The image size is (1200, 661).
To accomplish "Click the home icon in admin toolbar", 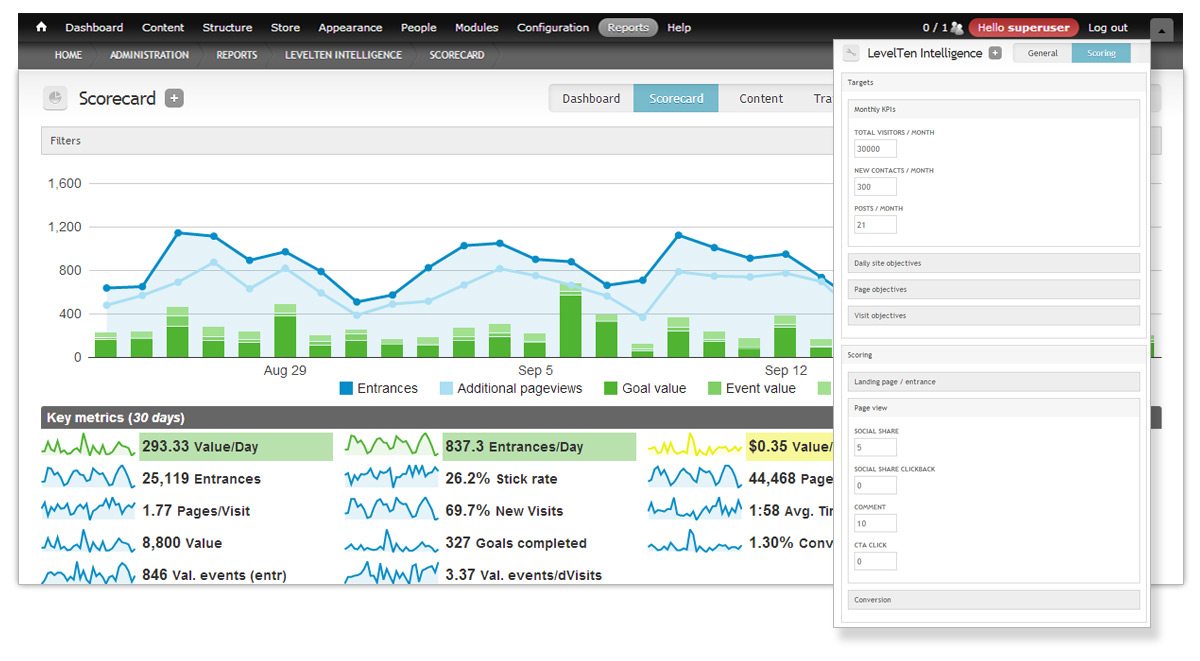I will click(41, 28).
